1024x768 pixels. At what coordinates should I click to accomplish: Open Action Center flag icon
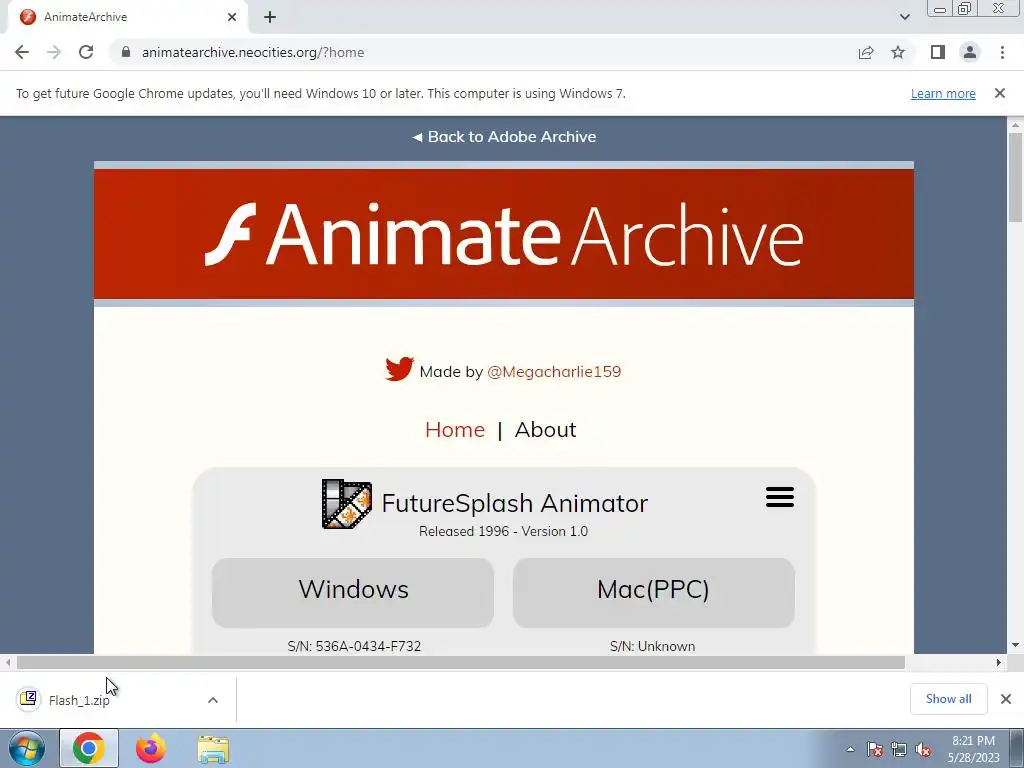(x=875, y=750)
